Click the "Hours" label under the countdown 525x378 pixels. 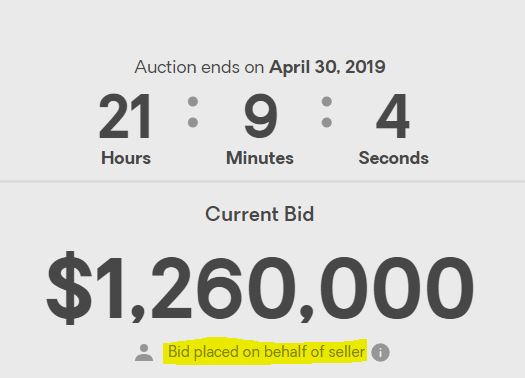tap(126, 158)
